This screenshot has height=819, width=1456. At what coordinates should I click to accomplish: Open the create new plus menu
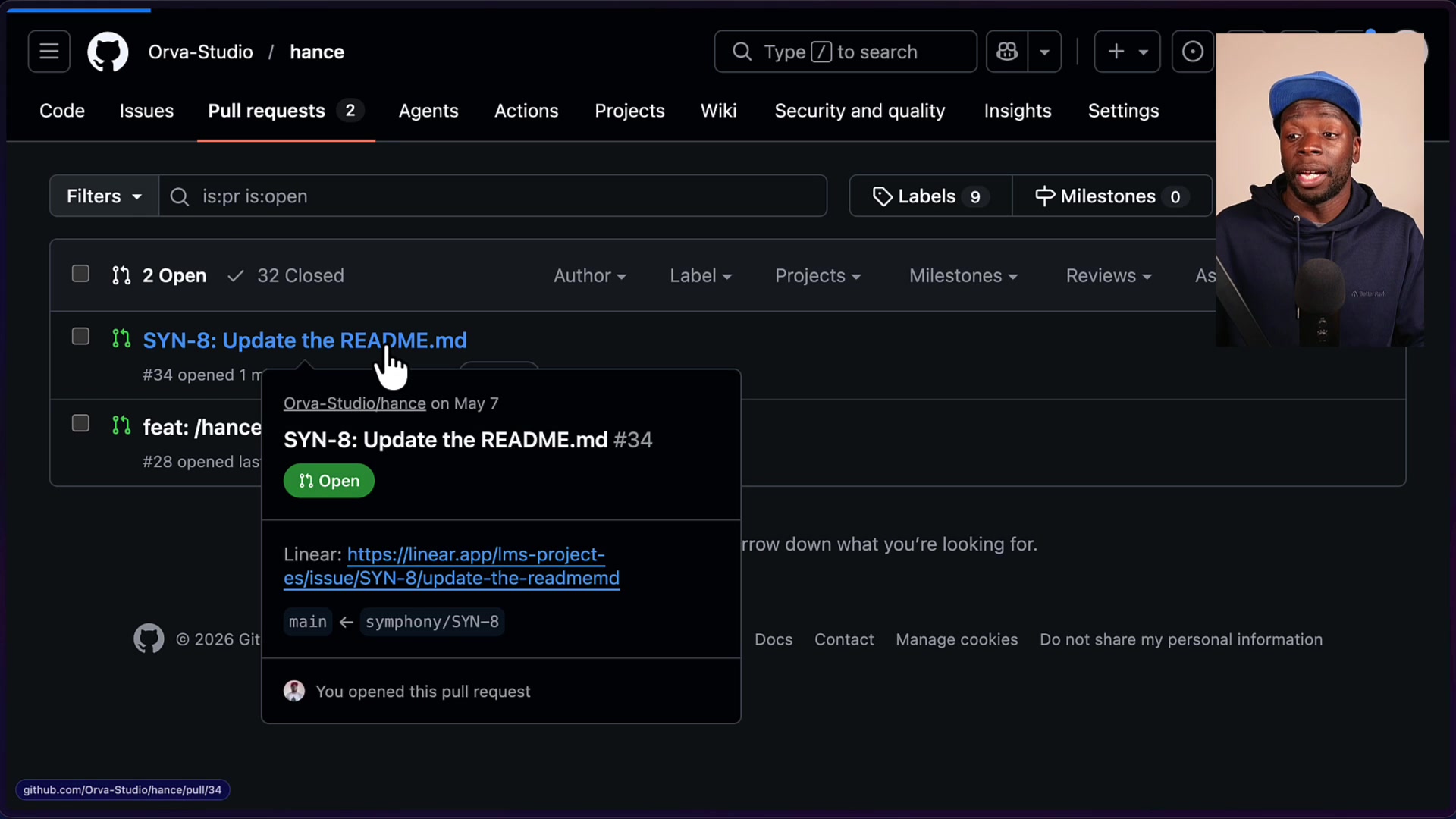tap(1127, 52)
